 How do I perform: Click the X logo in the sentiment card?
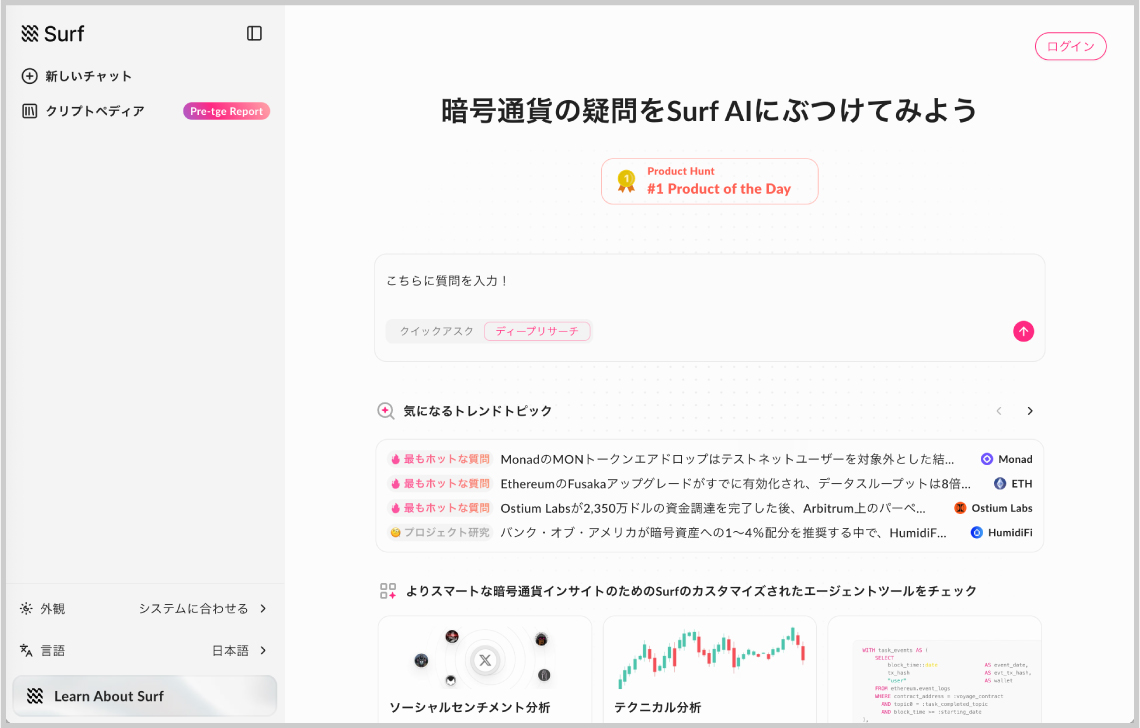(485, 660)
